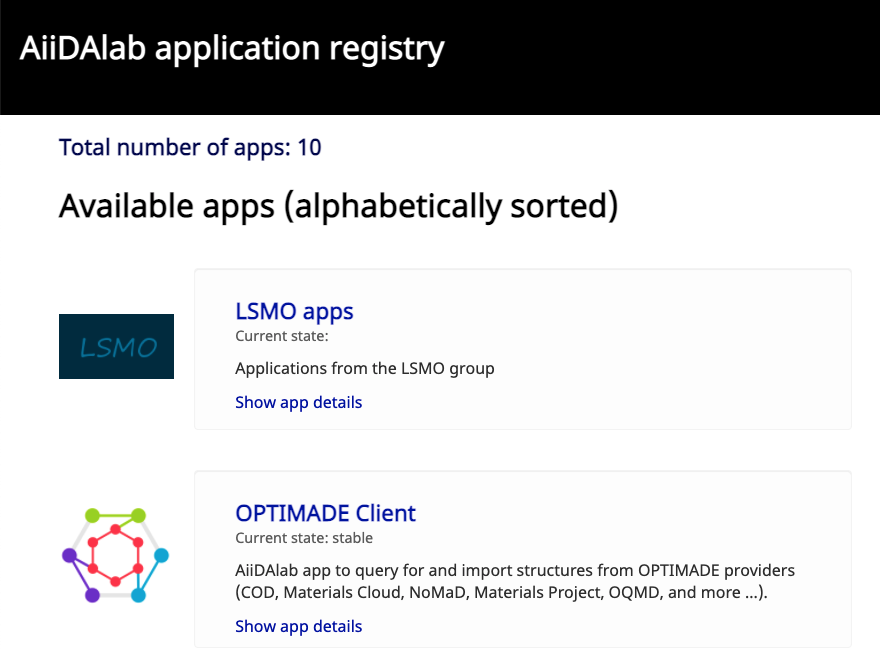Image resolution: width=880 pixels, height=655 pixels.
Task: Click the 'Available apps (alphabetically sorted)' heading
Action: [x=338, y=206]
